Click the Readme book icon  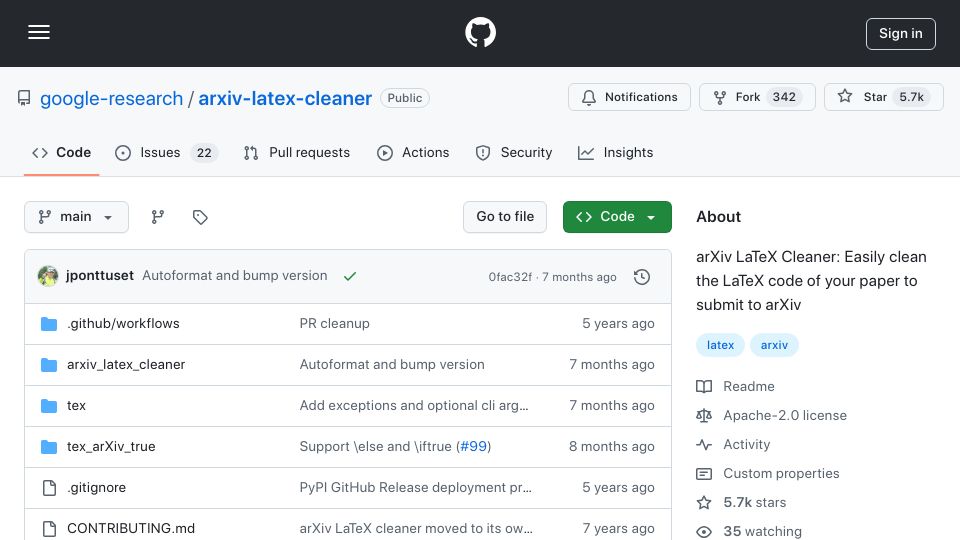coord(704,386)
